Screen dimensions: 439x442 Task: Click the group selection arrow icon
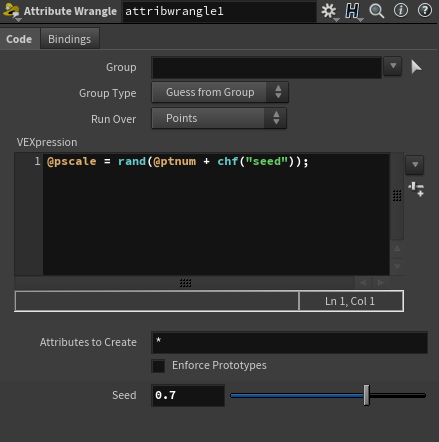point(416,67)
